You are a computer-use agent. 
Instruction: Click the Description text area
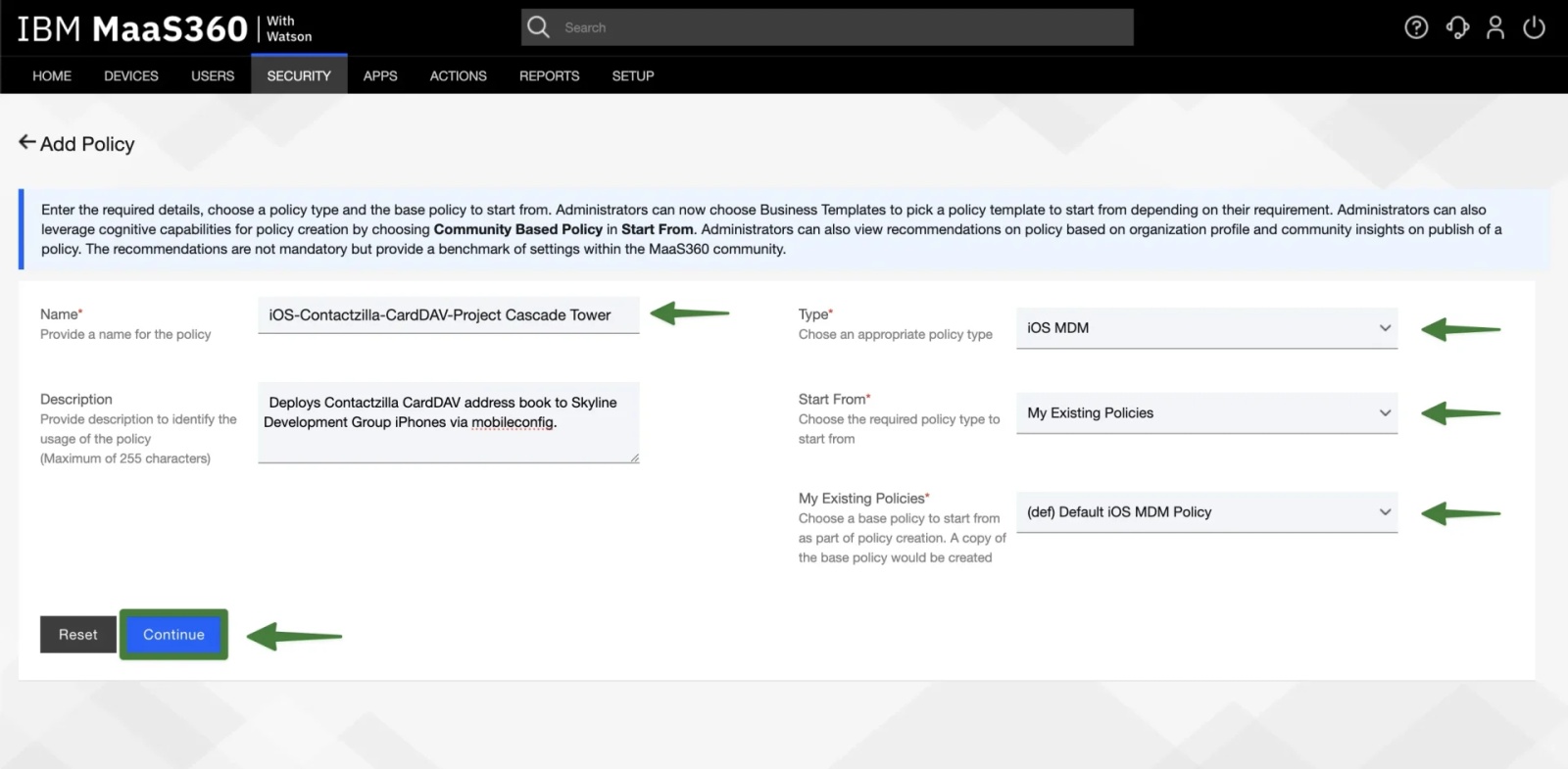pos(449,422)
